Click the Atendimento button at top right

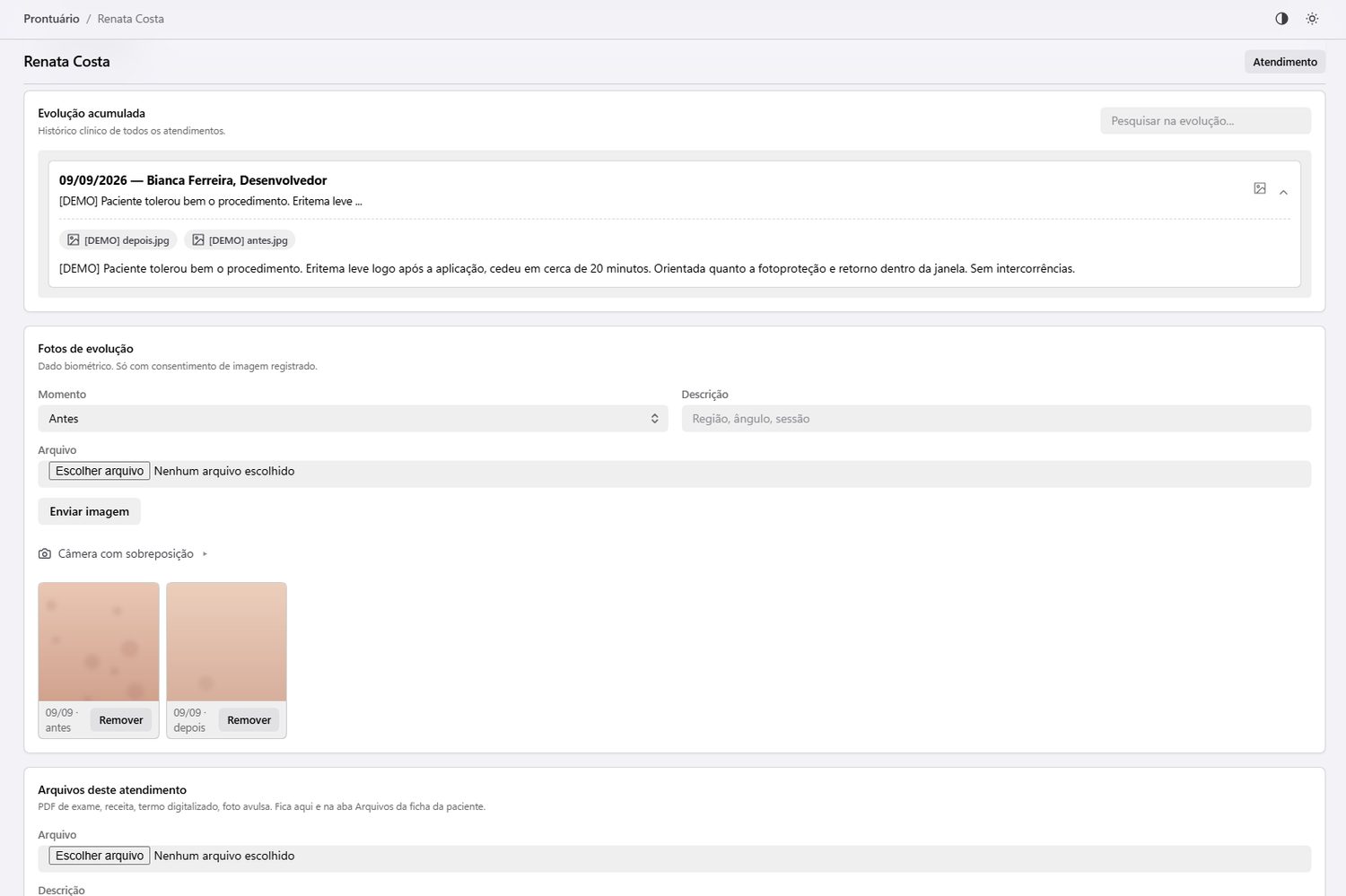pos(1285,62)
